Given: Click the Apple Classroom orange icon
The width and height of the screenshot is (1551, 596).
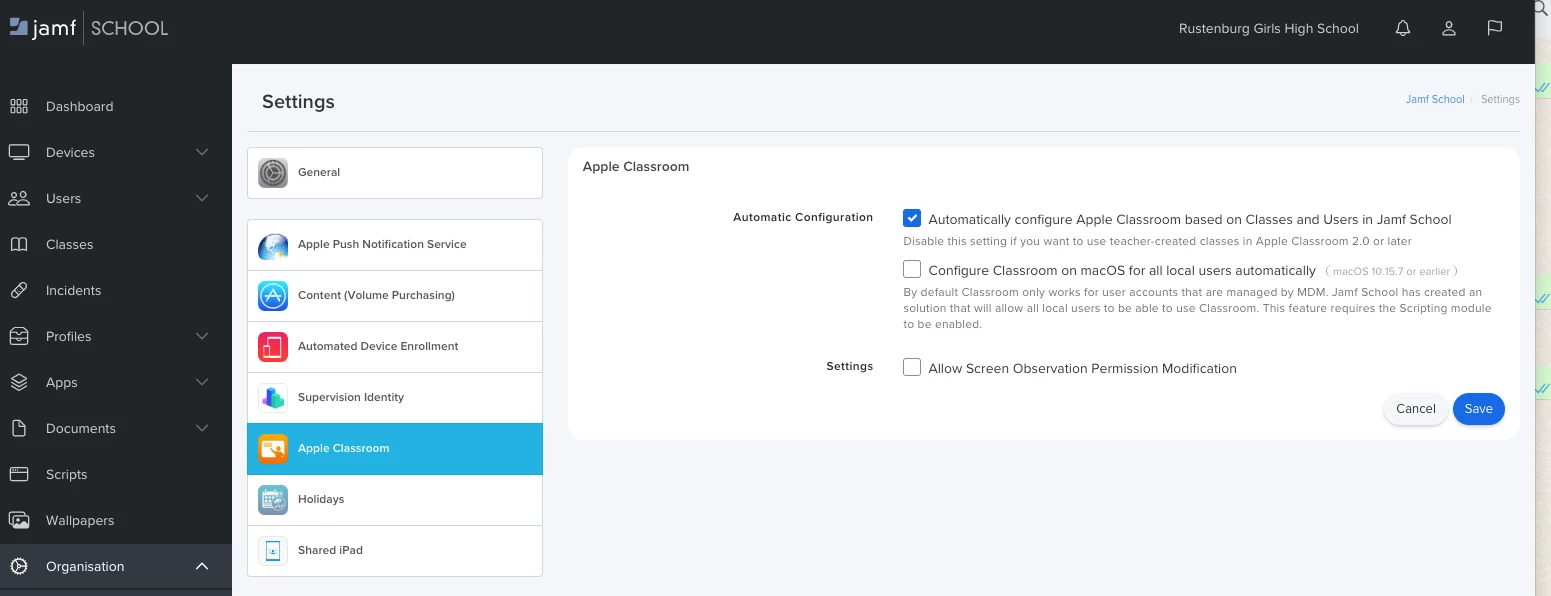Looking at the screenshot, I should coord(273,449).
